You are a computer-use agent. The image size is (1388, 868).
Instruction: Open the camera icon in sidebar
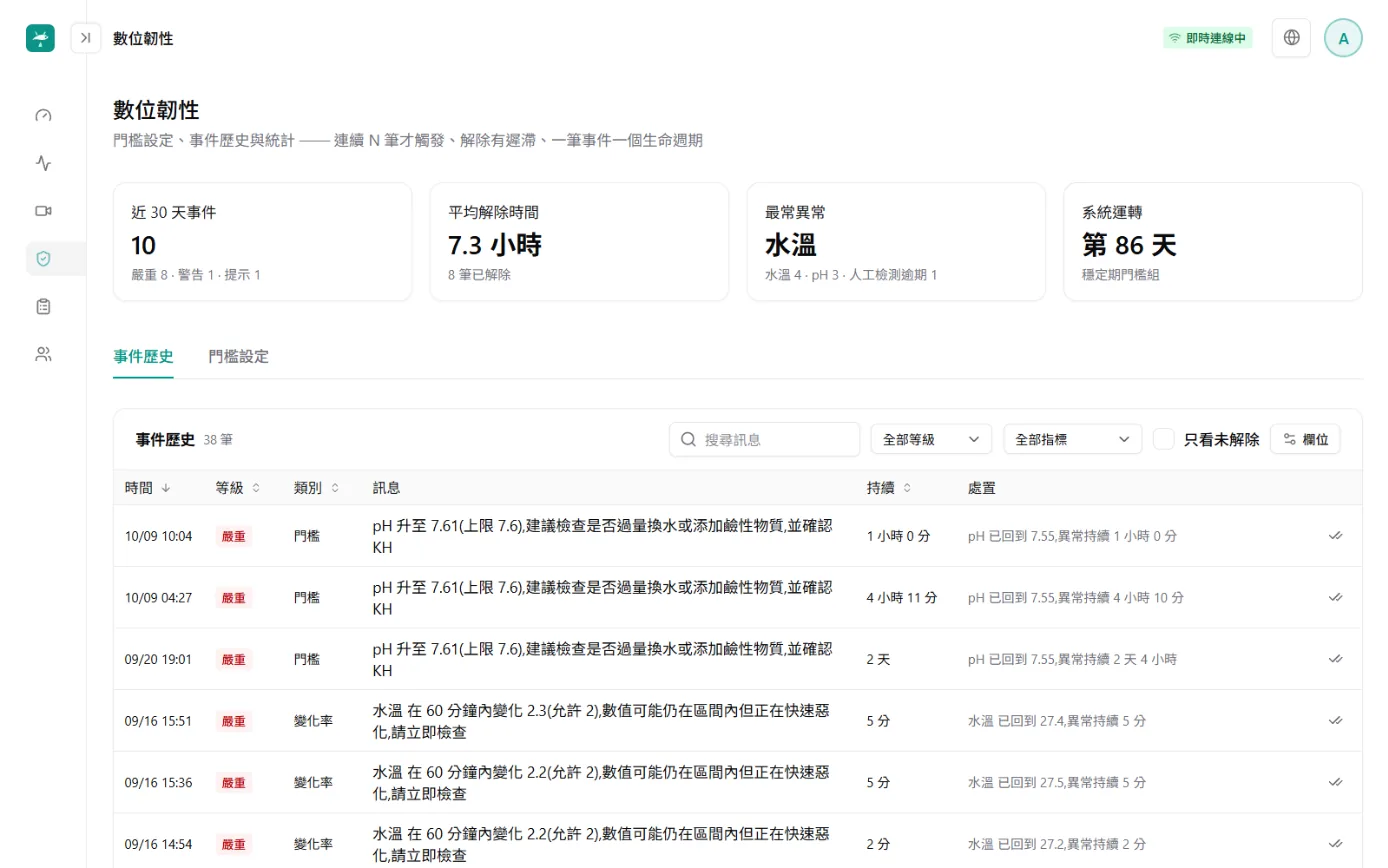pos(43,211)
